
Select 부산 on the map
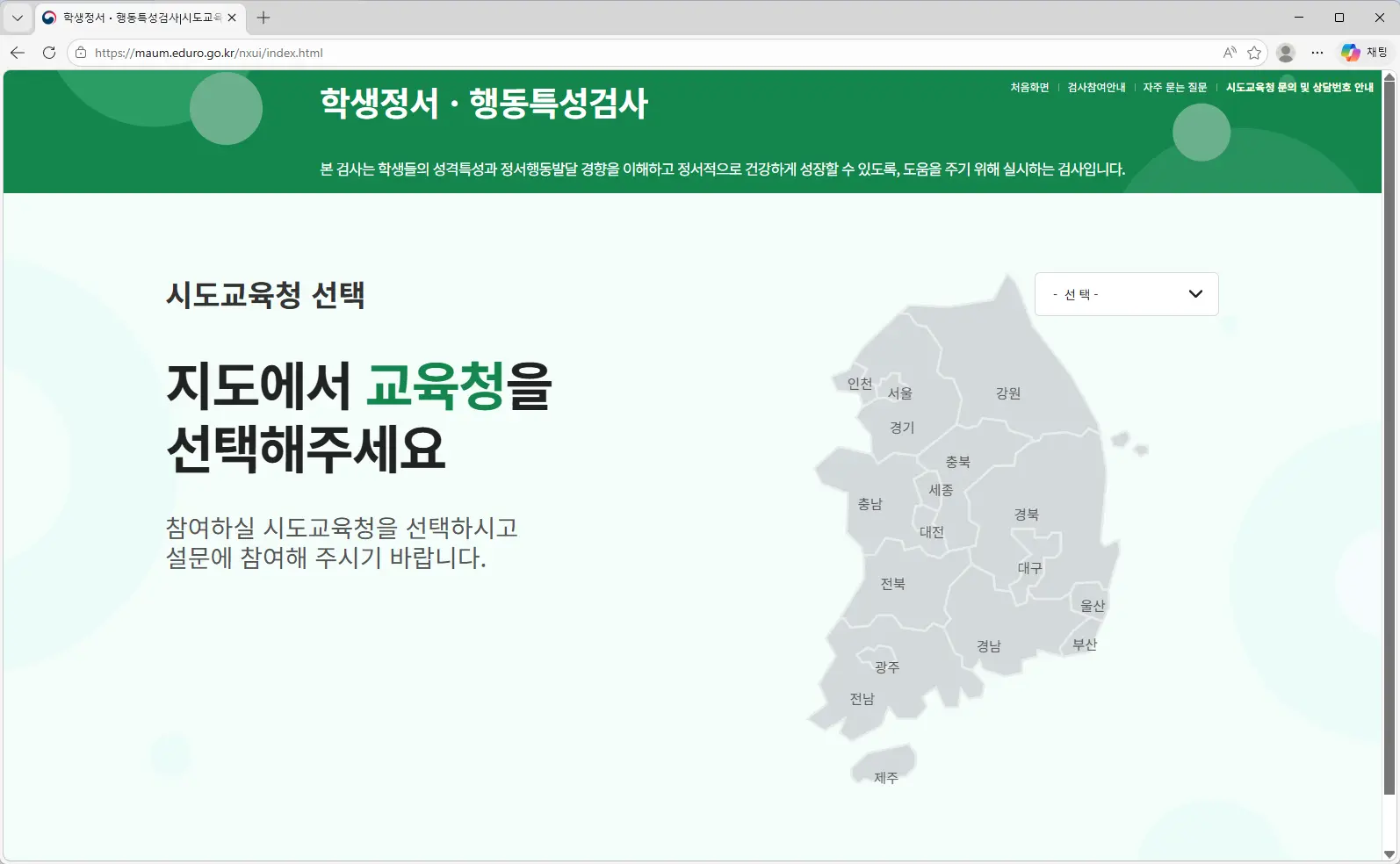click(1085, 644)
